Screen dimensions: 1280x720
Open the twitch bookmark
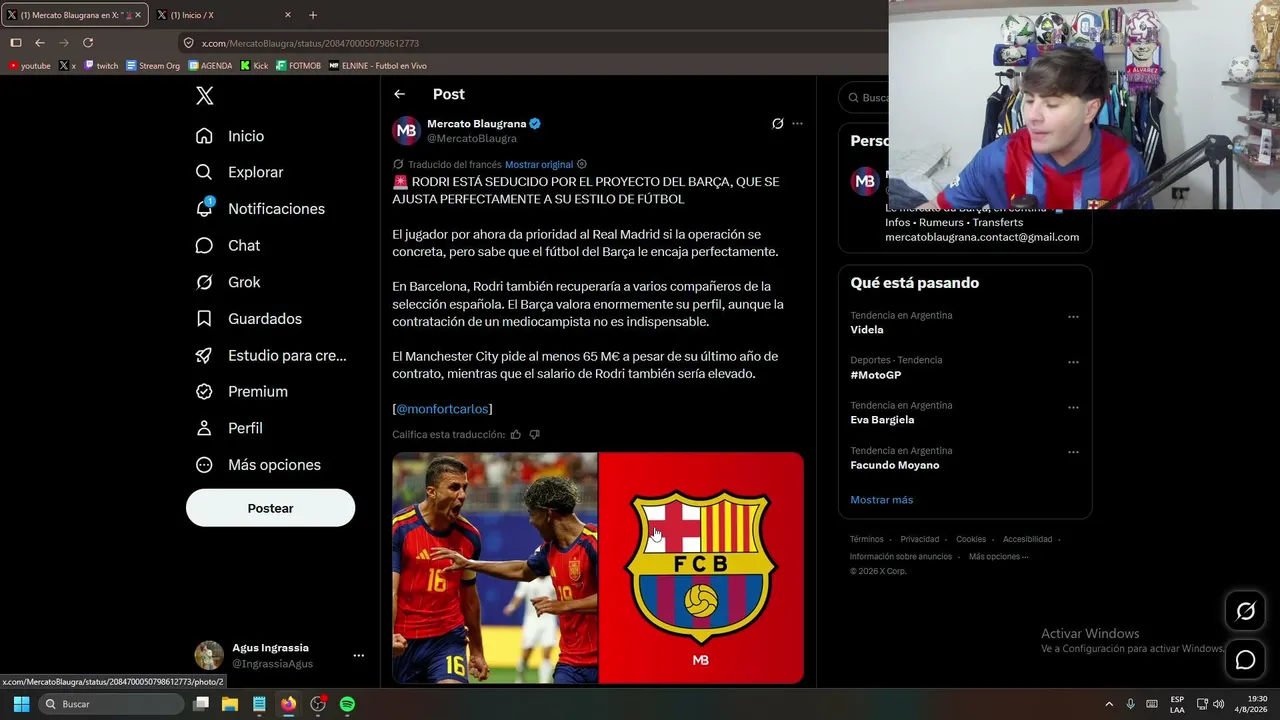[101, 66]
